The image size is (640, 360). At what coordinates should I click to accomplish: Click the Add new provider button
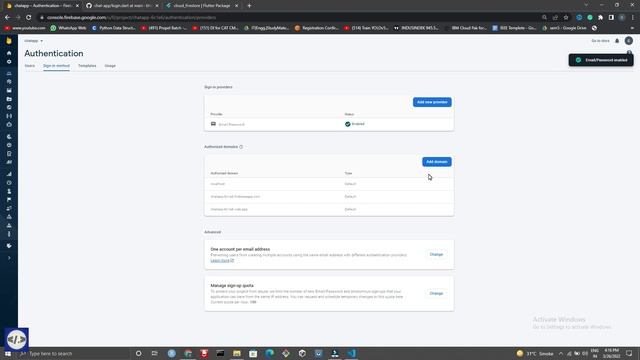pyautogui.click(x=432, y=102)
